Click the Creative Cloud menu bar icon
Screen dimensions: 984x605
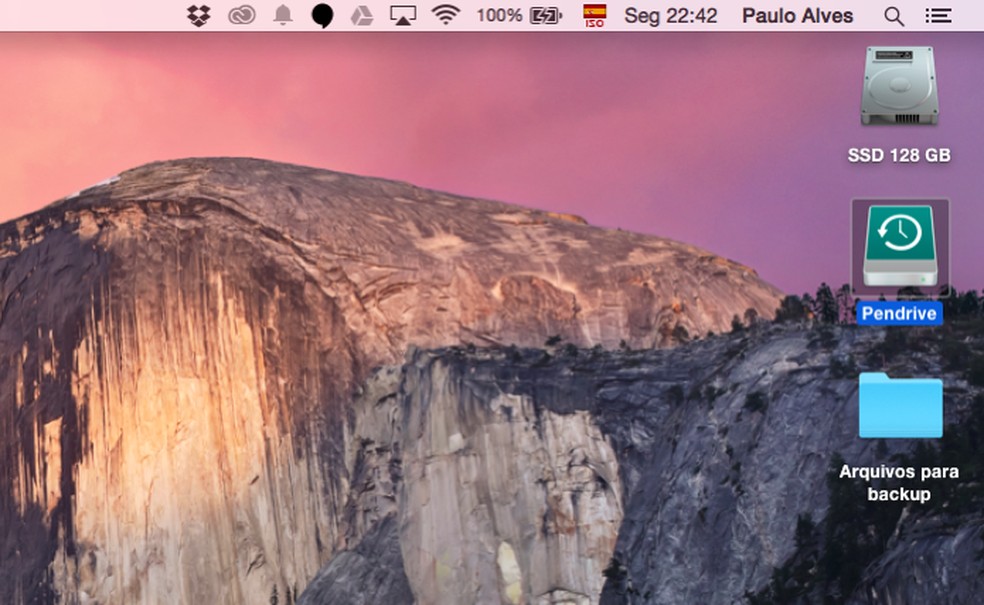coord(242,16)
